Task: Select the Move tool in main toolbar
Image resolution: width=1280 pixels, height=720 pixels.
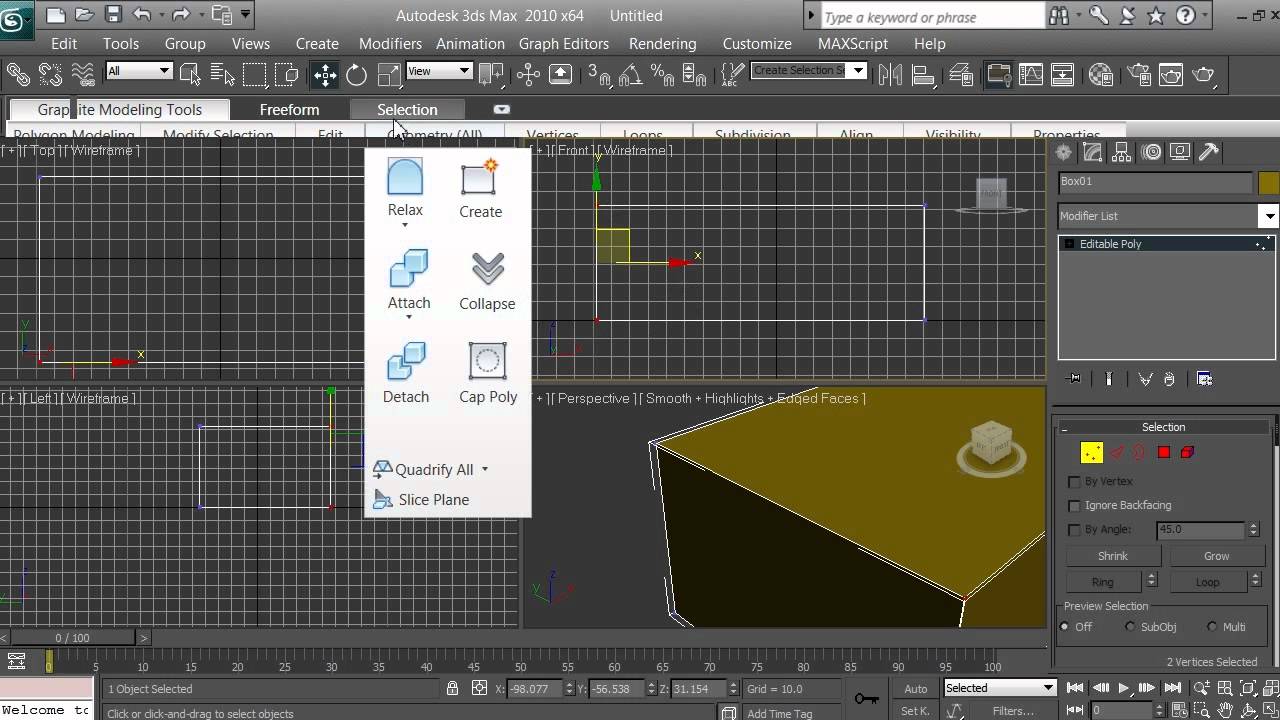Action: [x=325, y=74]
